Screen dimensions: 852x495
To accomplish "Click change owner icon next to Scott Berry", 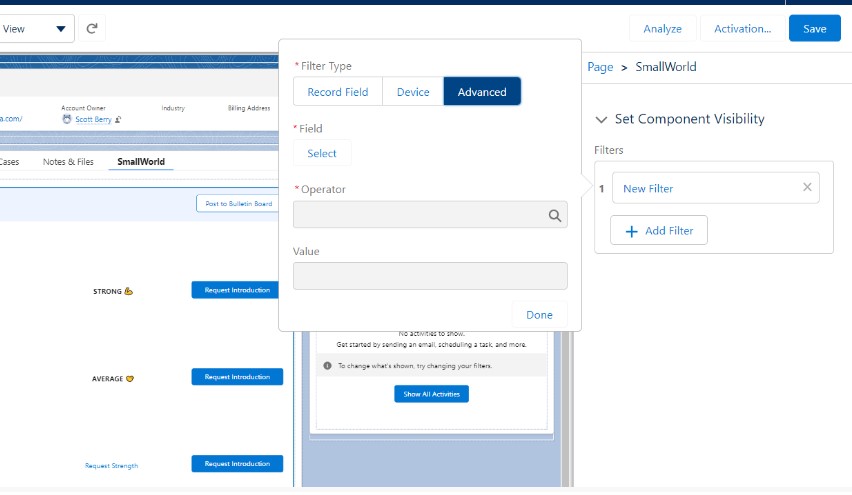I will click(118, 118).
